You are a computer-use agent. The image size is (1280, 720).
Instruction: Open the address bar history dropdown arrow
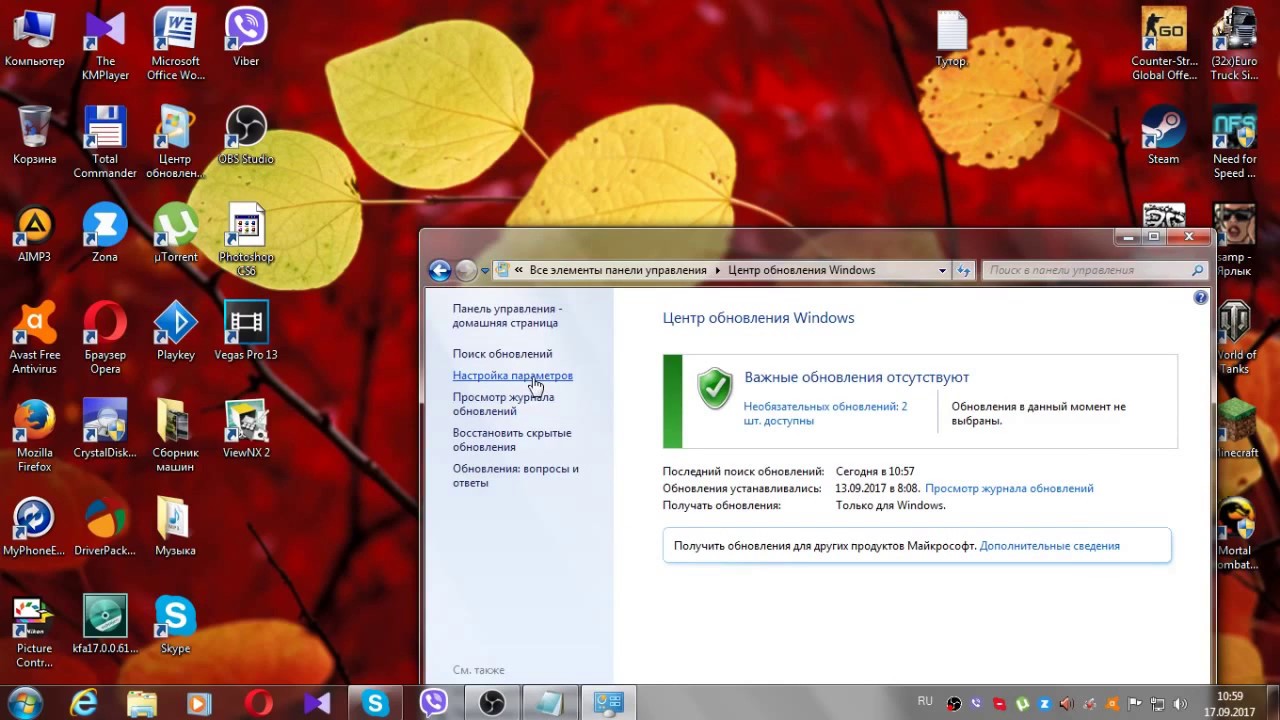[x=942, y=270]
